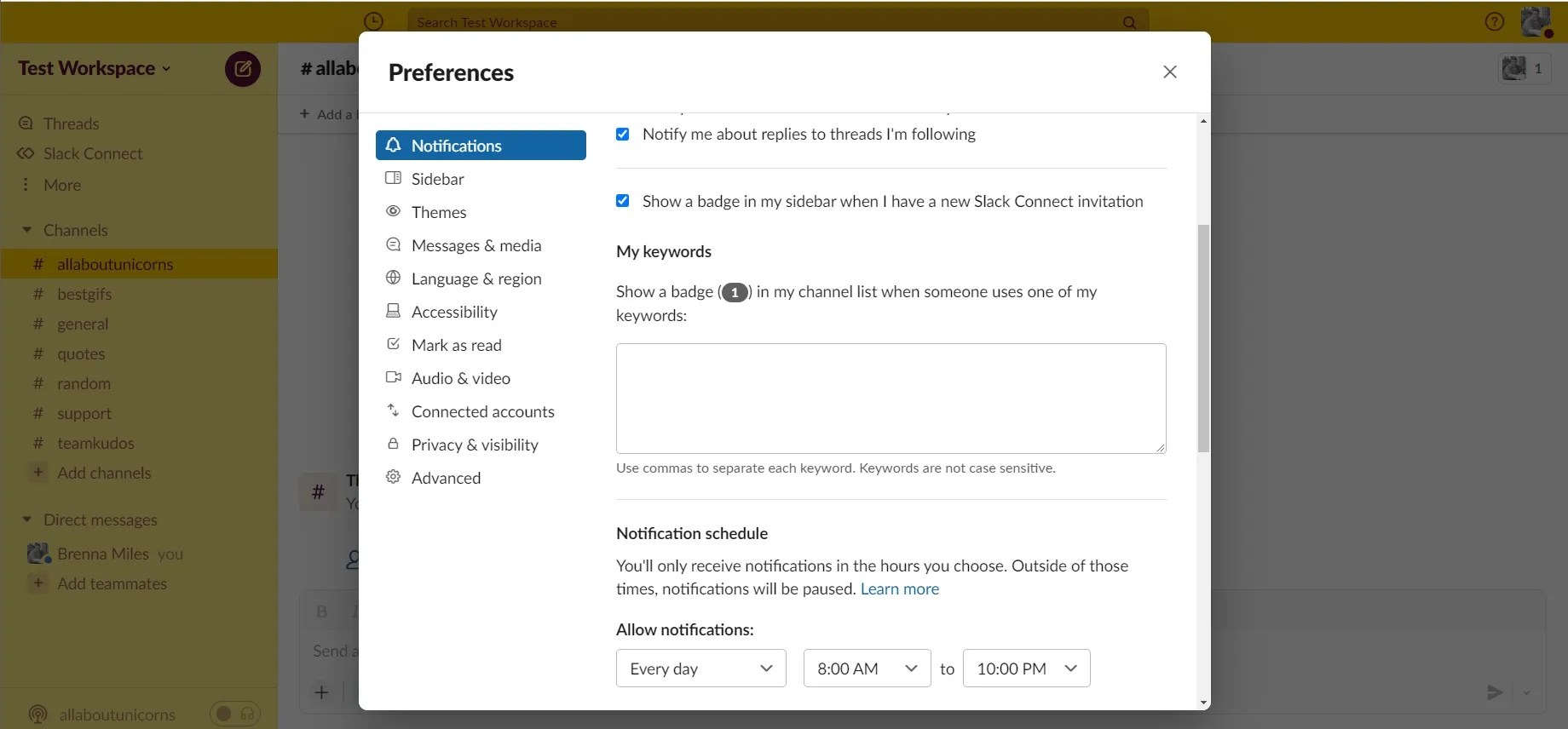
Task: Click Add channels label
Action: click(104, 473)
